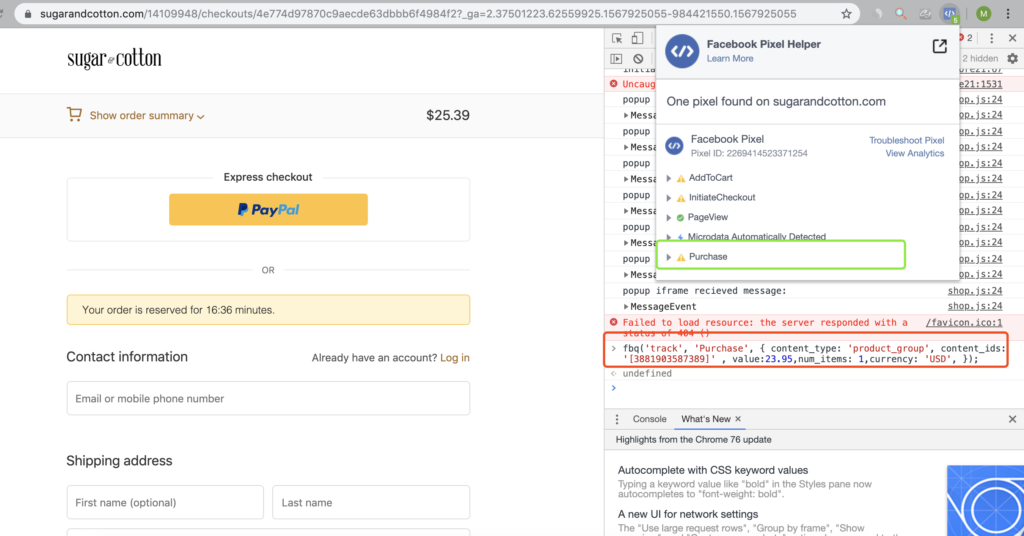
Task: Open View Analytics link
Action: [914, 153]
